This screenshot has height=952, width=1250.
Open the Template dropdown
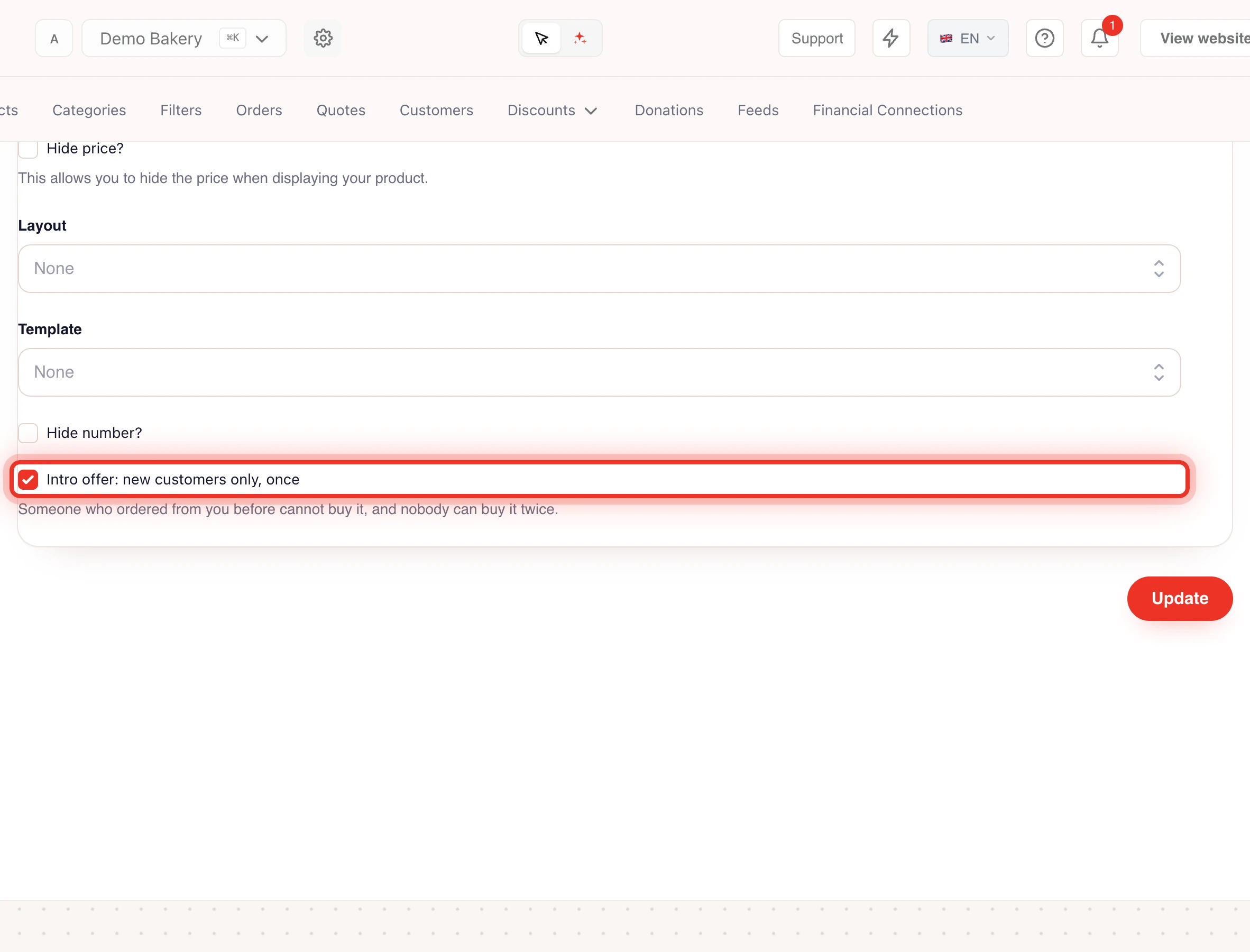click(x=599, y=372)
